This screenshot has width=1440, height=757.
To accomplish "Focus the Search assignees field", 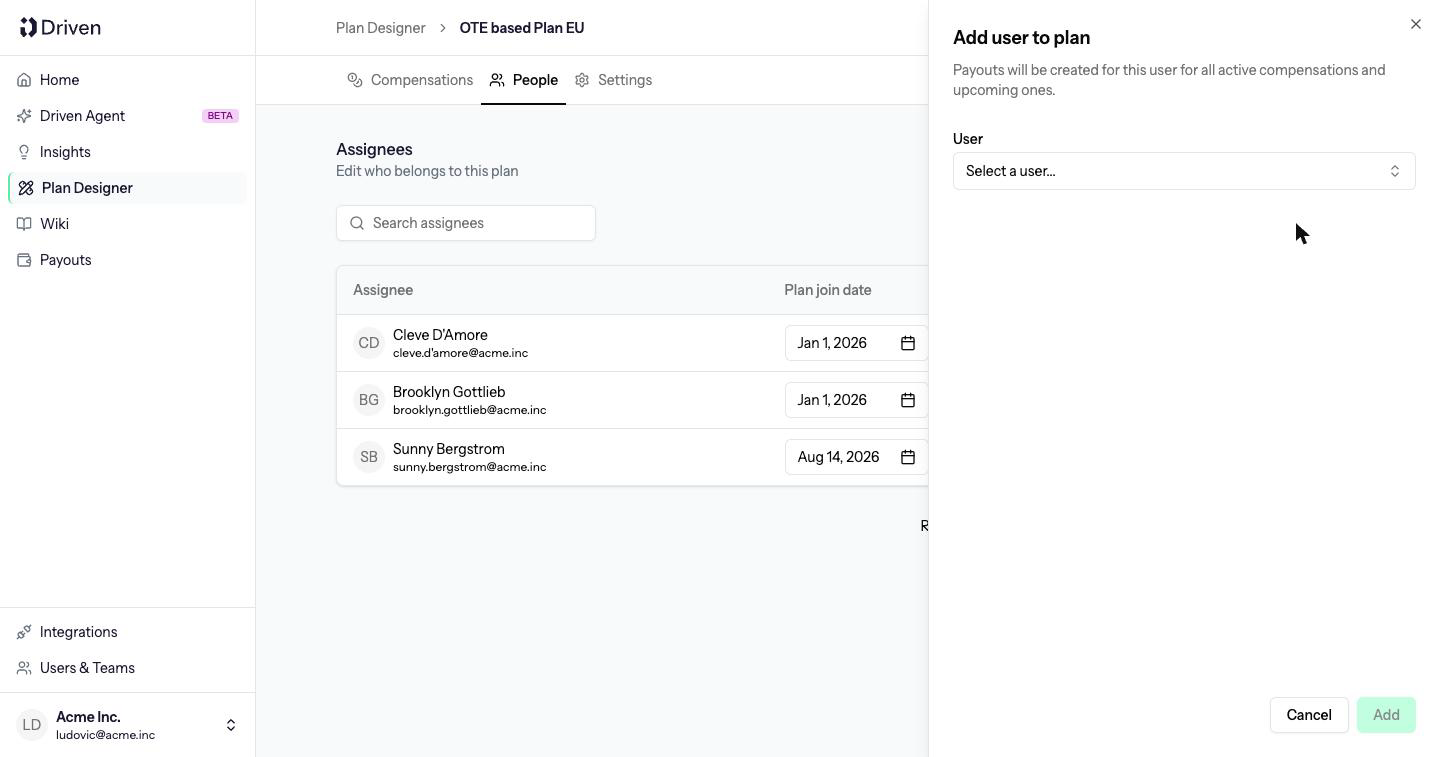I will [x=466, y=223].
